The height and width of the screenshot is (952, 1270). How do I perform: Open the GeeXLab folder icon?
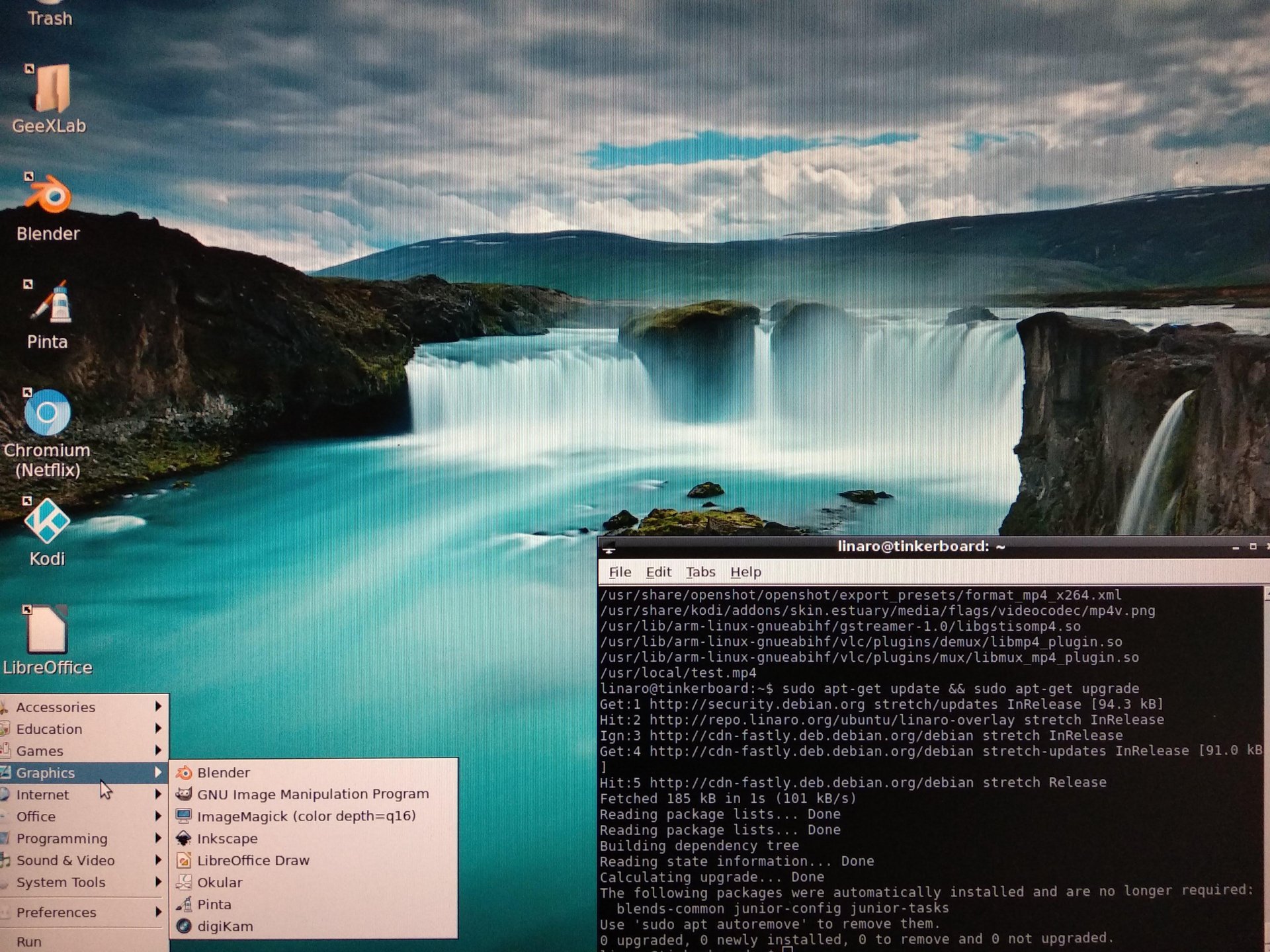pos(50,89)
